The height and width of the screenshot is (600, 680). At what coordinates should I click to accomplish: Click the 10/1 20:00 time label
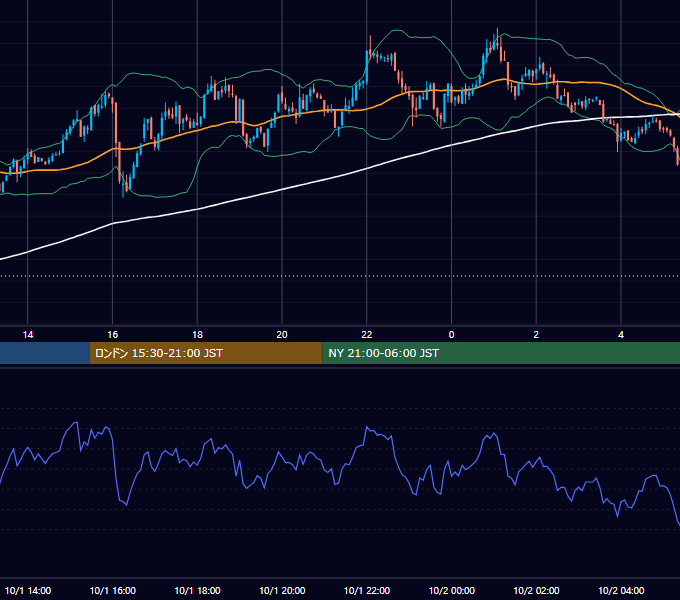click(x=282, y=590)
